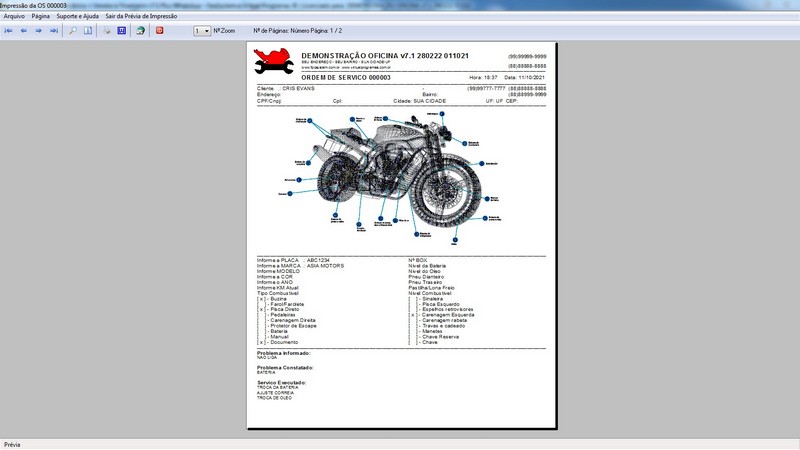
Task: Click the 'Data: 11/10/2021' text
Action: (524, 78)
